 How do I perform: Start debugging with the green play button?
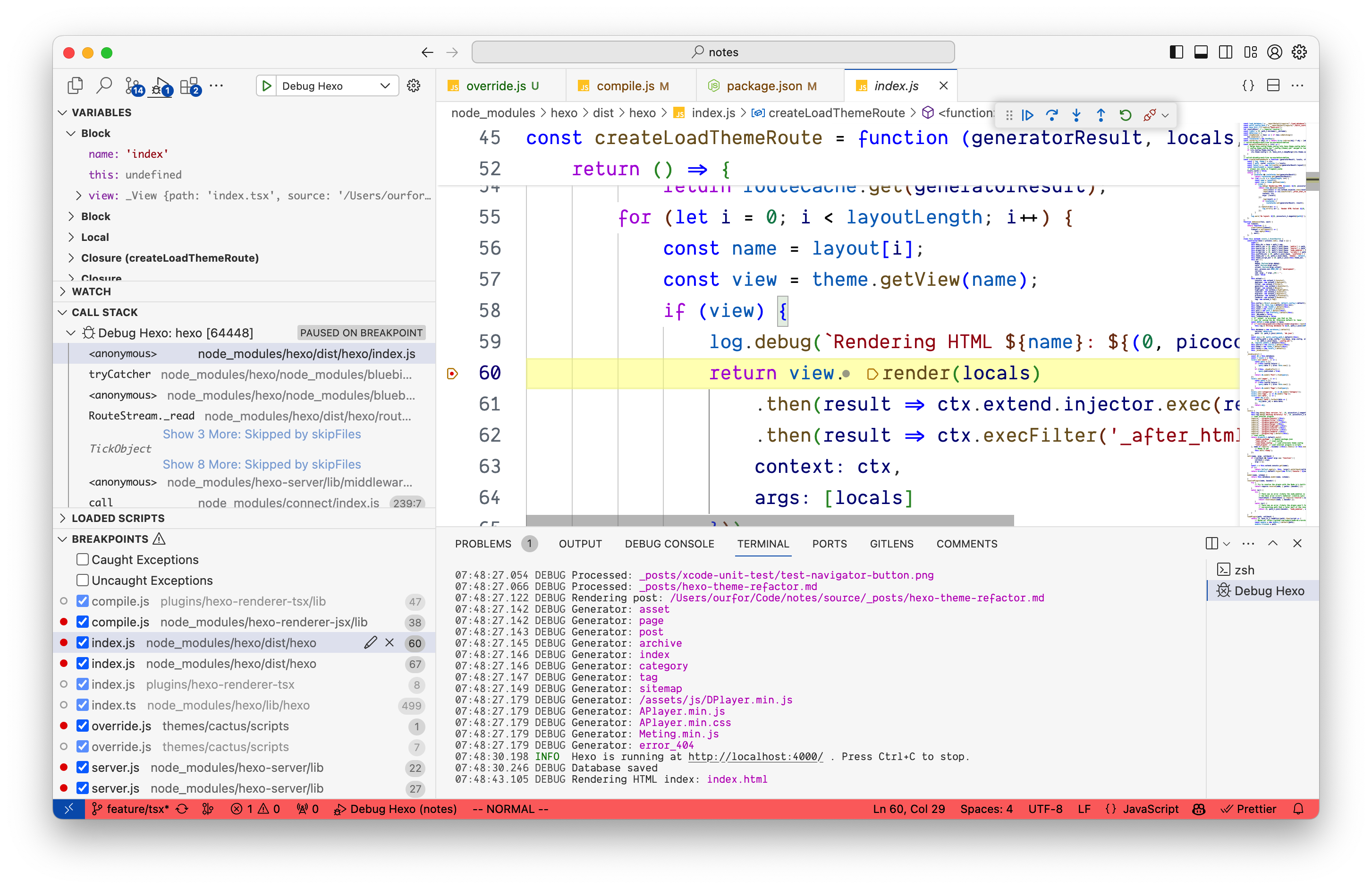pyautogui.click(x=266, y=86)
